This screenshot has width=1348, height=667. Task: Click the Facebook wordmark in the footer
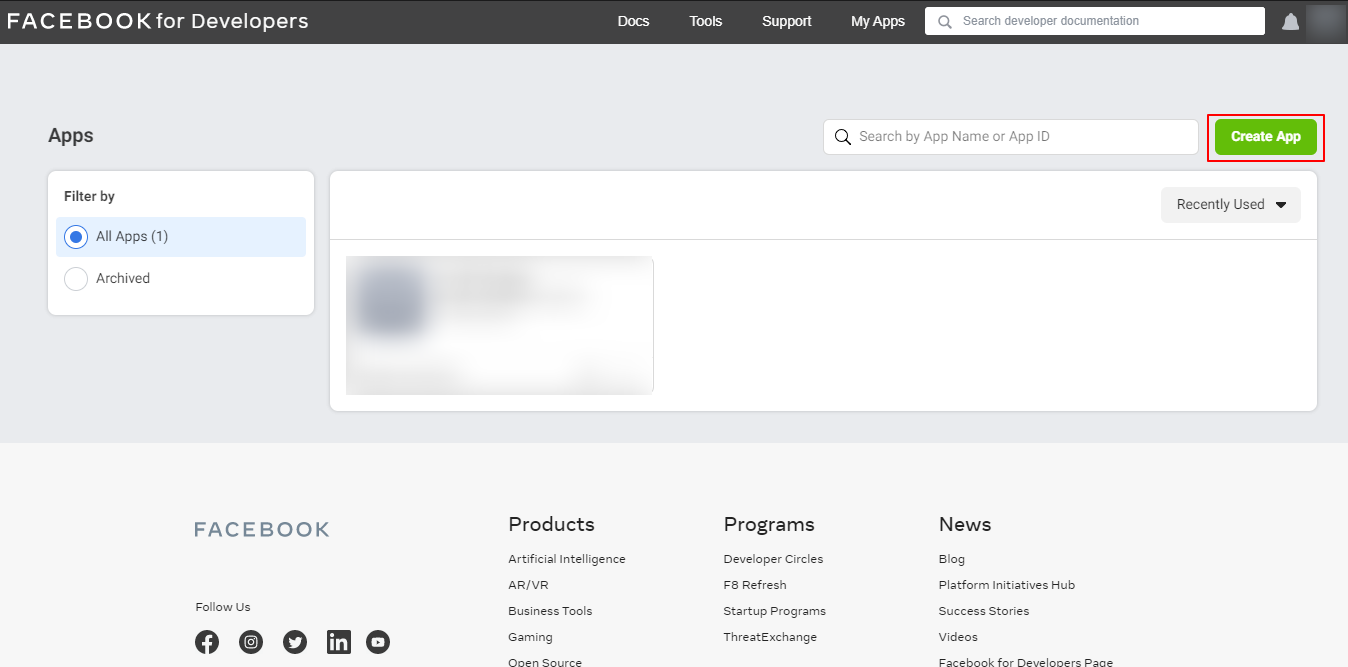tap(262, 529)
